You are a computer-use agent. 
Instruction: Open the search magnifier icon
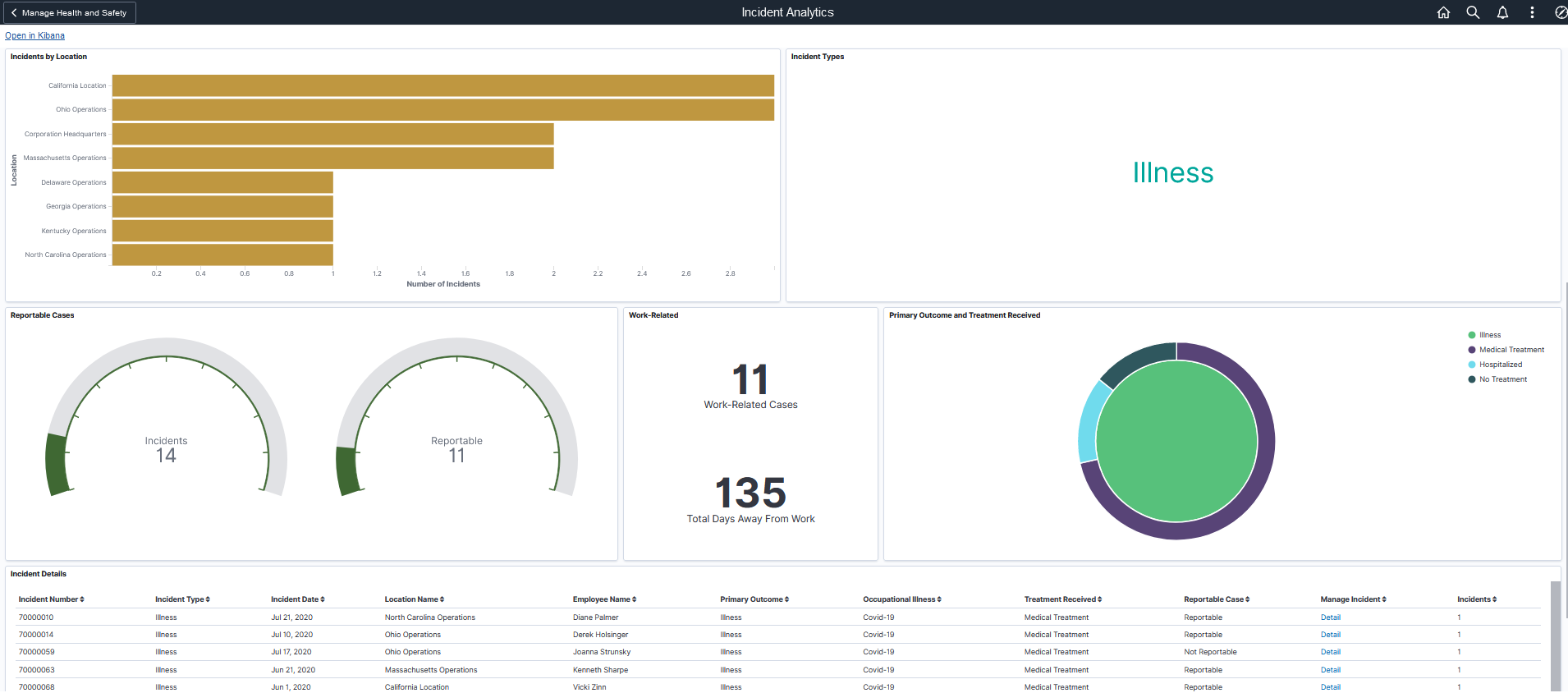tap(1473, 12)
